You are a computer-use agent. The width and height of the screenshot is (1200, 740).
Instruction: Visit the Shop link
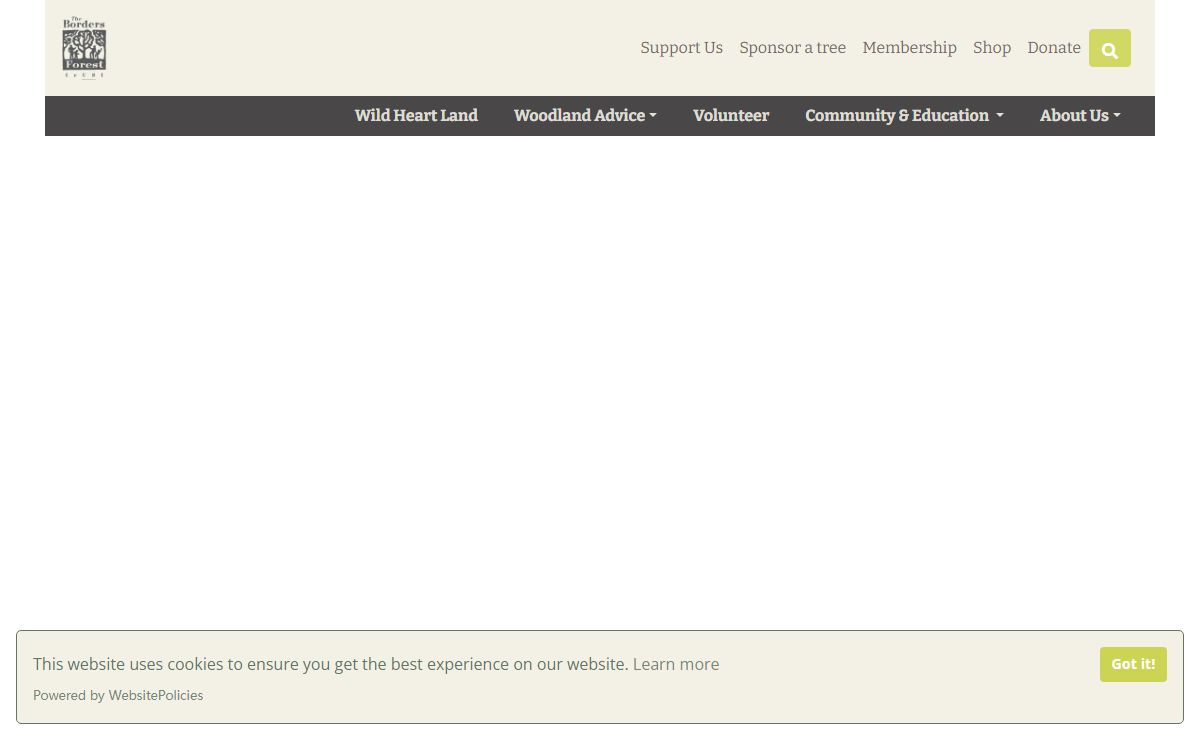pos(992,48)
